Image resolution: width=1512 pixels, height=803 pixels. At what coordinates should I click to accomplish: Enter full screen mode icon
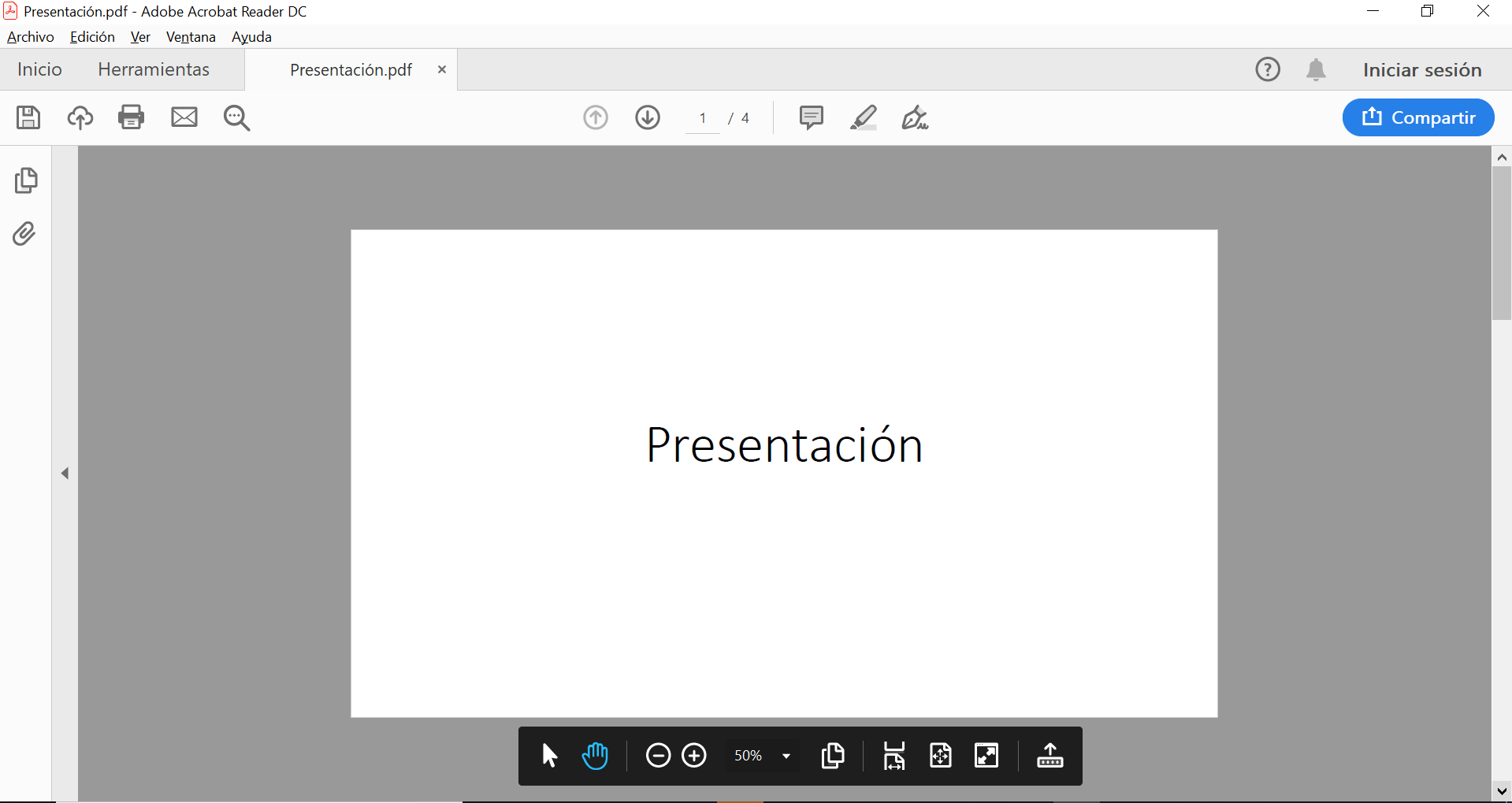click(986, 756)
